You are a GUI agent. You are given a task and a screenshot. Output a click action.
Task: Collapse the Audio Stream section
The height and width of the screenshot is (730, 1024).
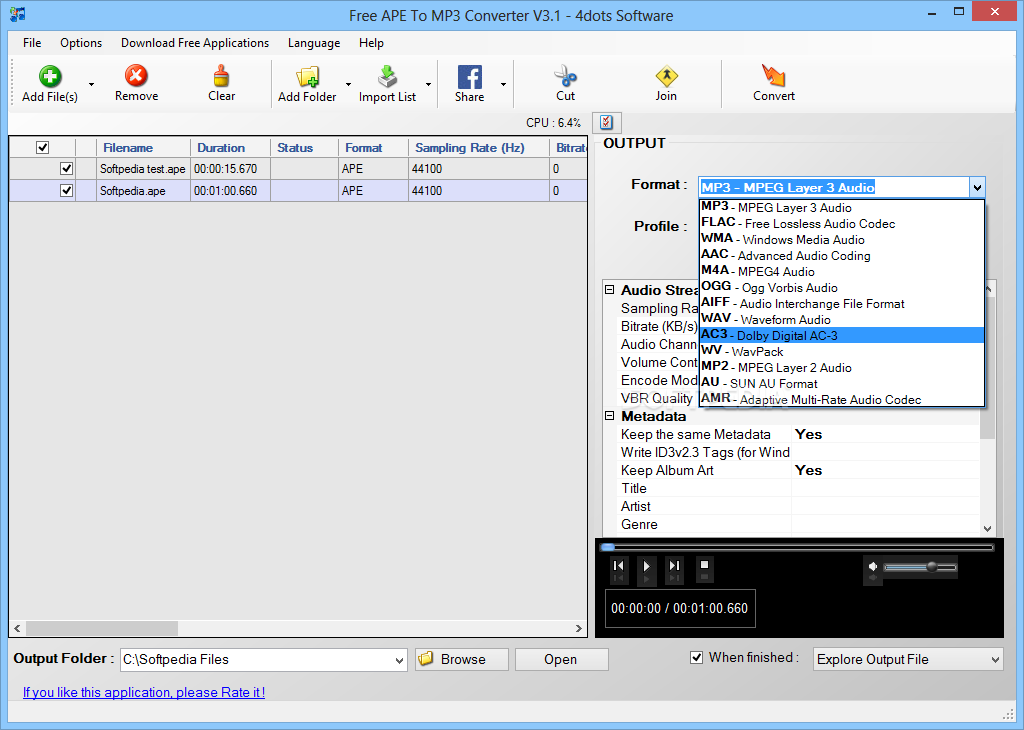[x=609, y=289]
